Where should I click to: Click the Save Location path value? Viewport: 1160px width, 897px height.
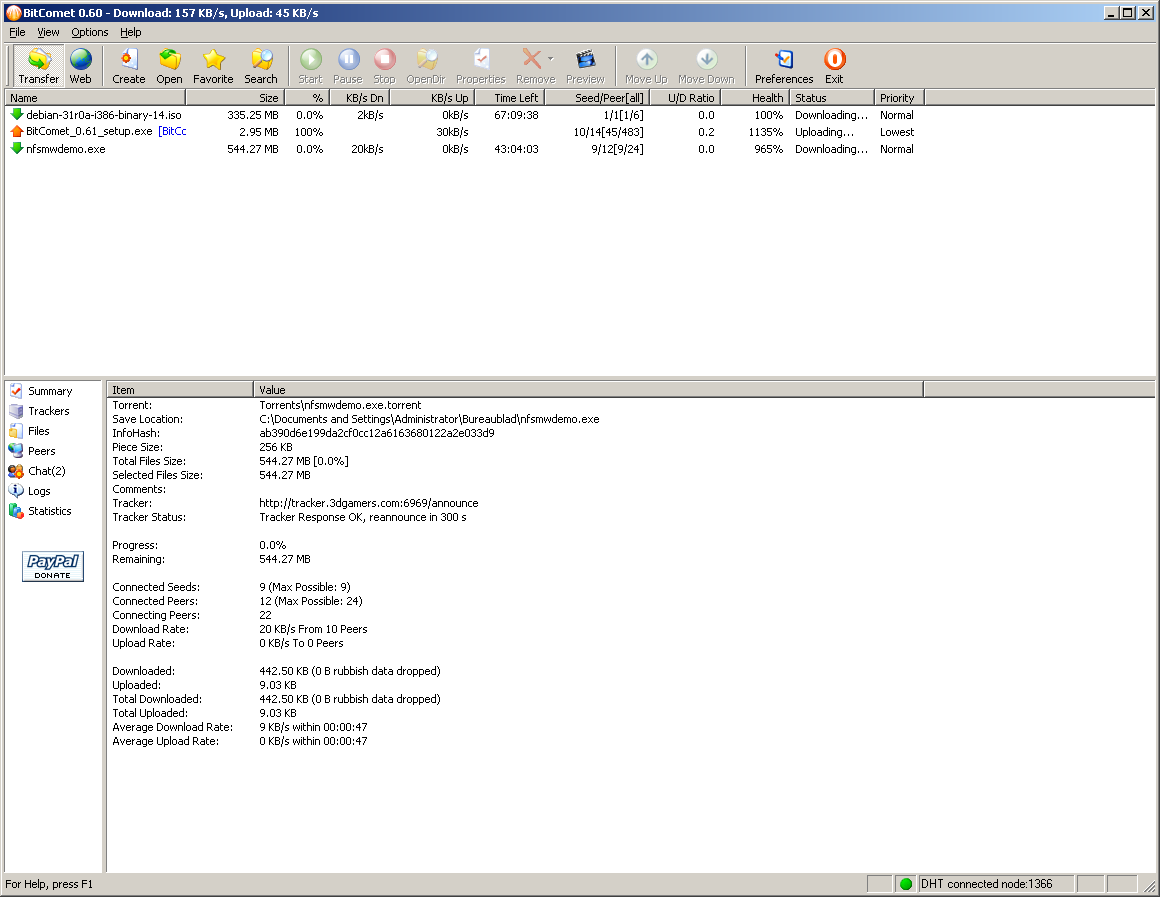point(429,419)
